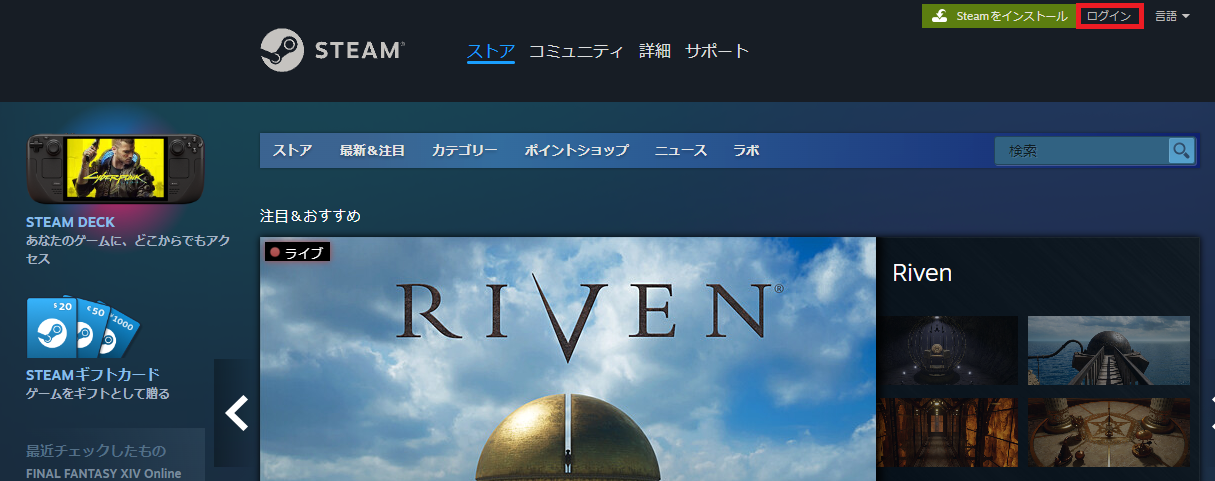Click the Steam logo in header
This screenshot has width=1215, height=481.
coord(332,50)
